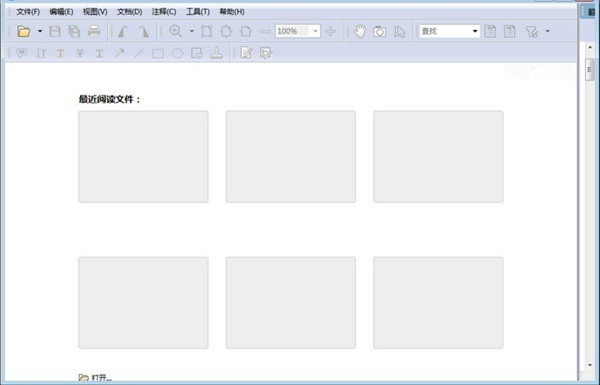
Task: Open the 文件(F) menu
Action: click(28, 12)
